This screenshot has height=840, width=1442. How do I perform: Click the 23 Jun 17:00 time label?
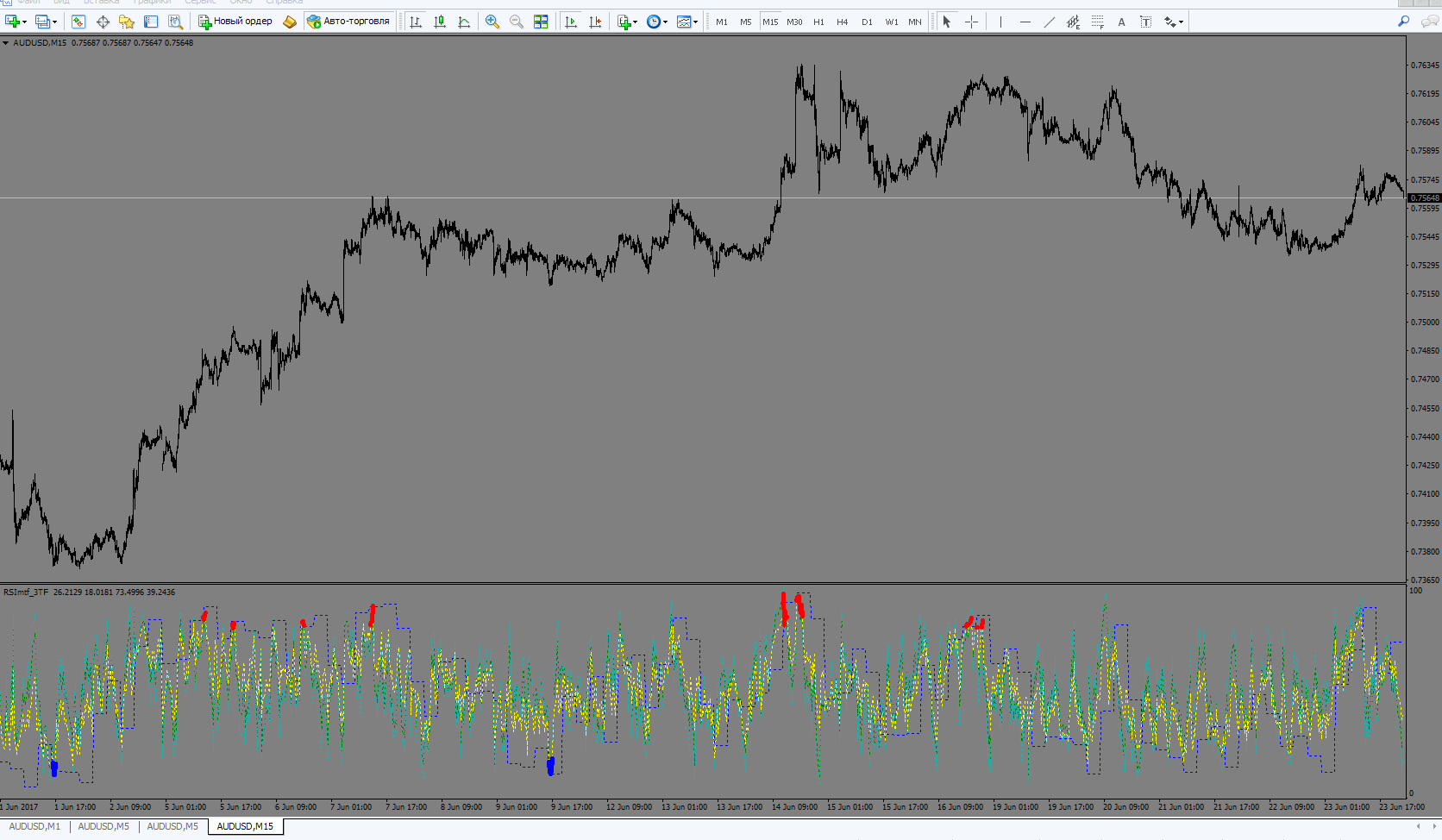(x=1401, y=807)
